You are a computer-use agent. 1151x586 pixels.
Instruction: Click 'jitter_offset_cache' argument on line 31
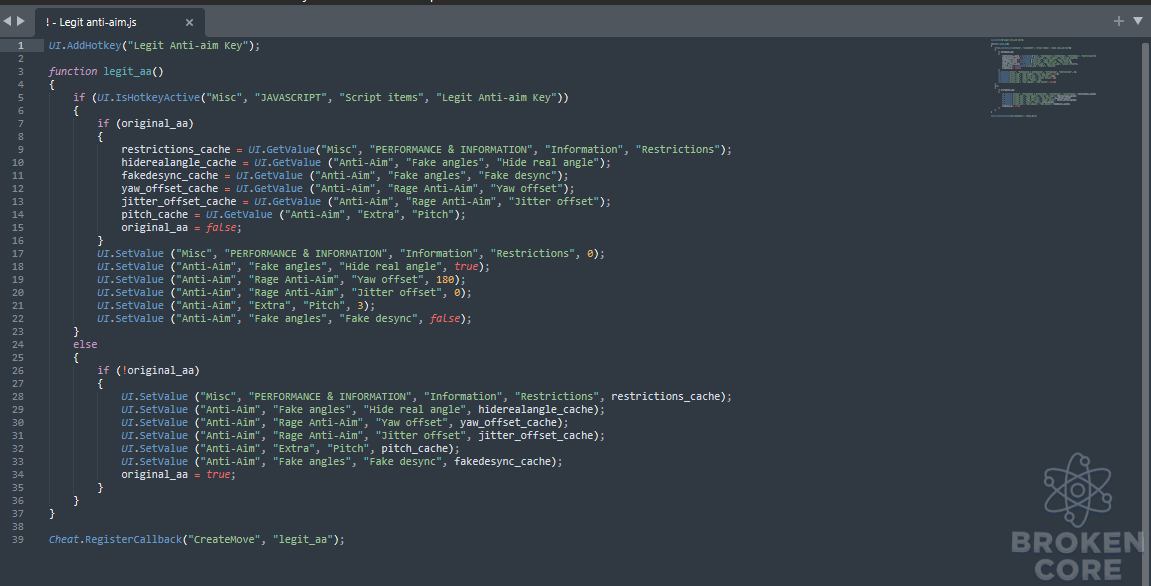tap(535, 435)
